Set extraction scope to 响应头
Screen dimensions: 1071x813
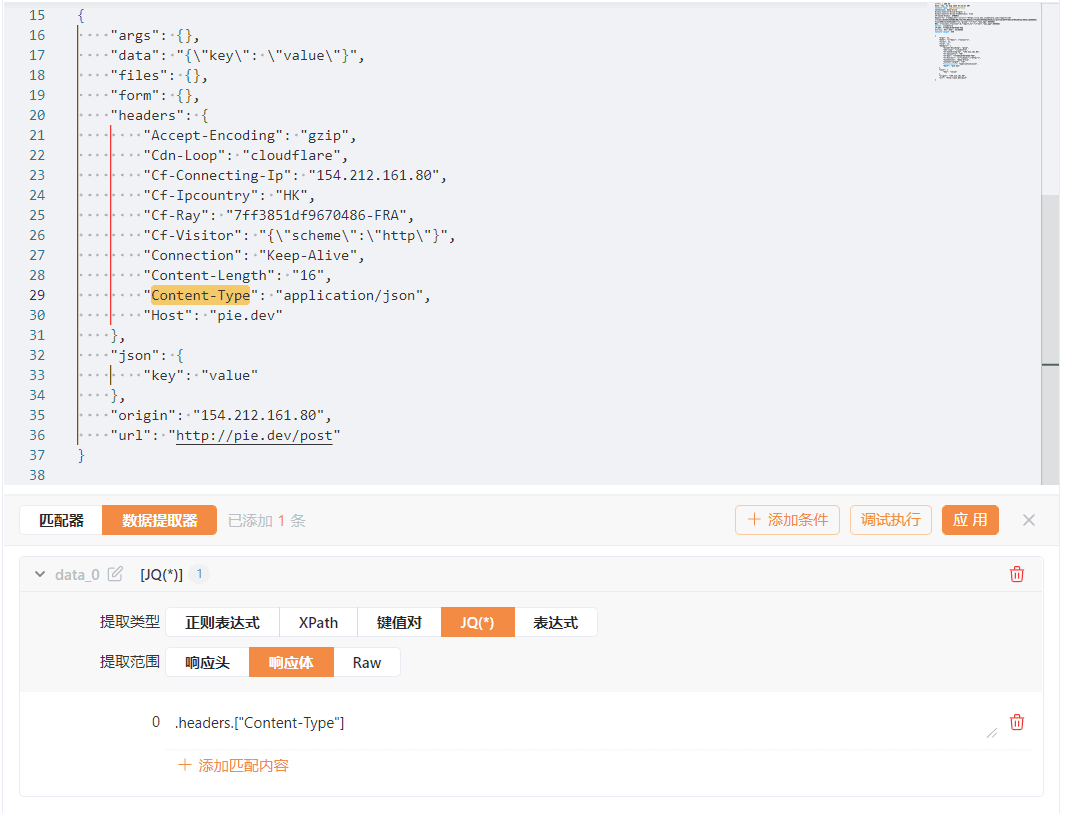tap(207, 662)
